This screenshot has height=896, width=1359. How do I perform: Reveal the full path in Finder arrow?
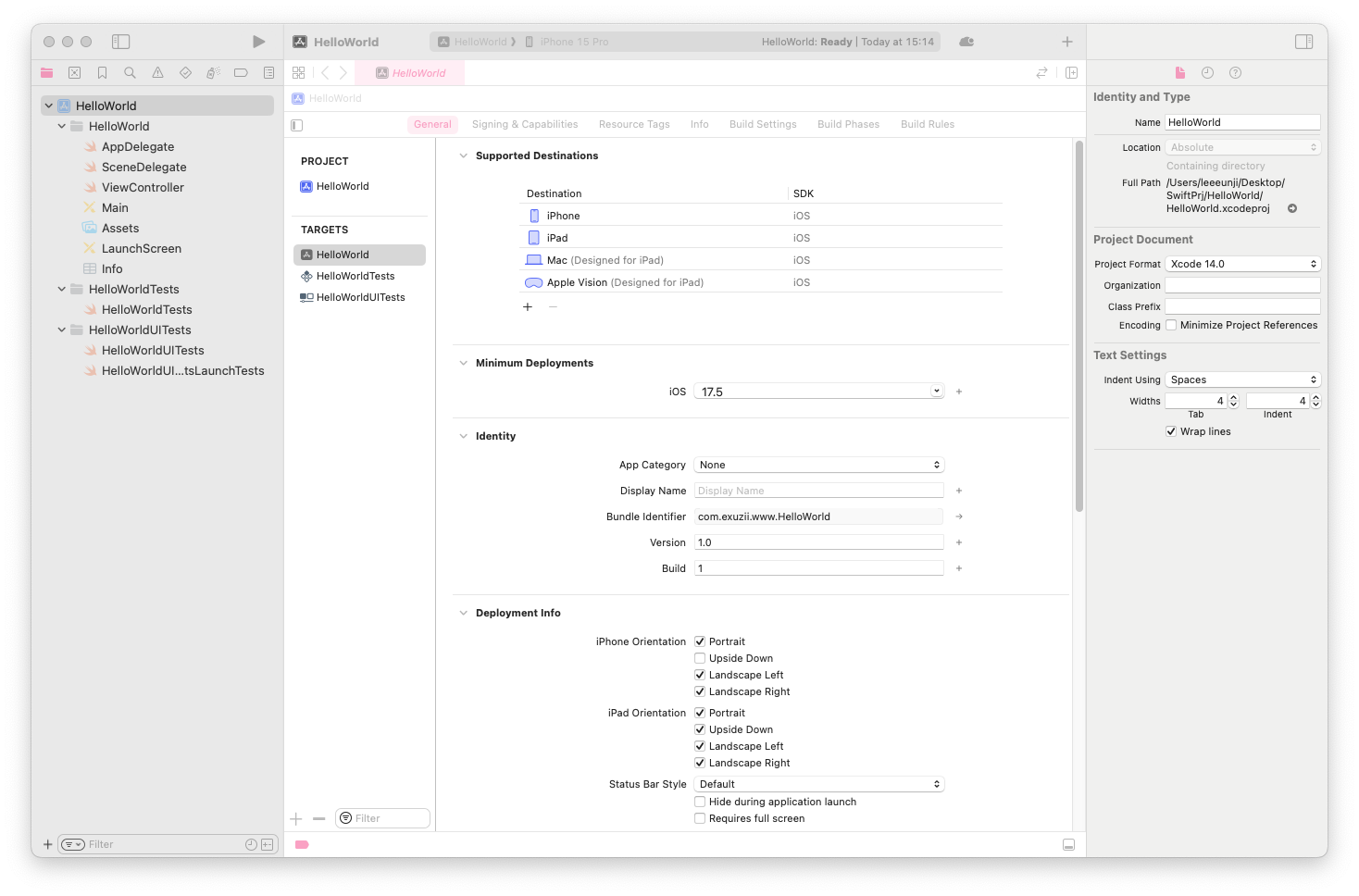(x=1292, y=208)
